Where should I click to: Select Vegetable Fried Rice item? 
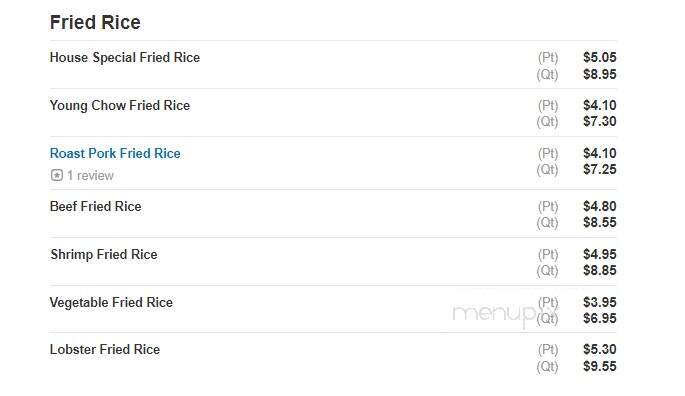point(111,302)
